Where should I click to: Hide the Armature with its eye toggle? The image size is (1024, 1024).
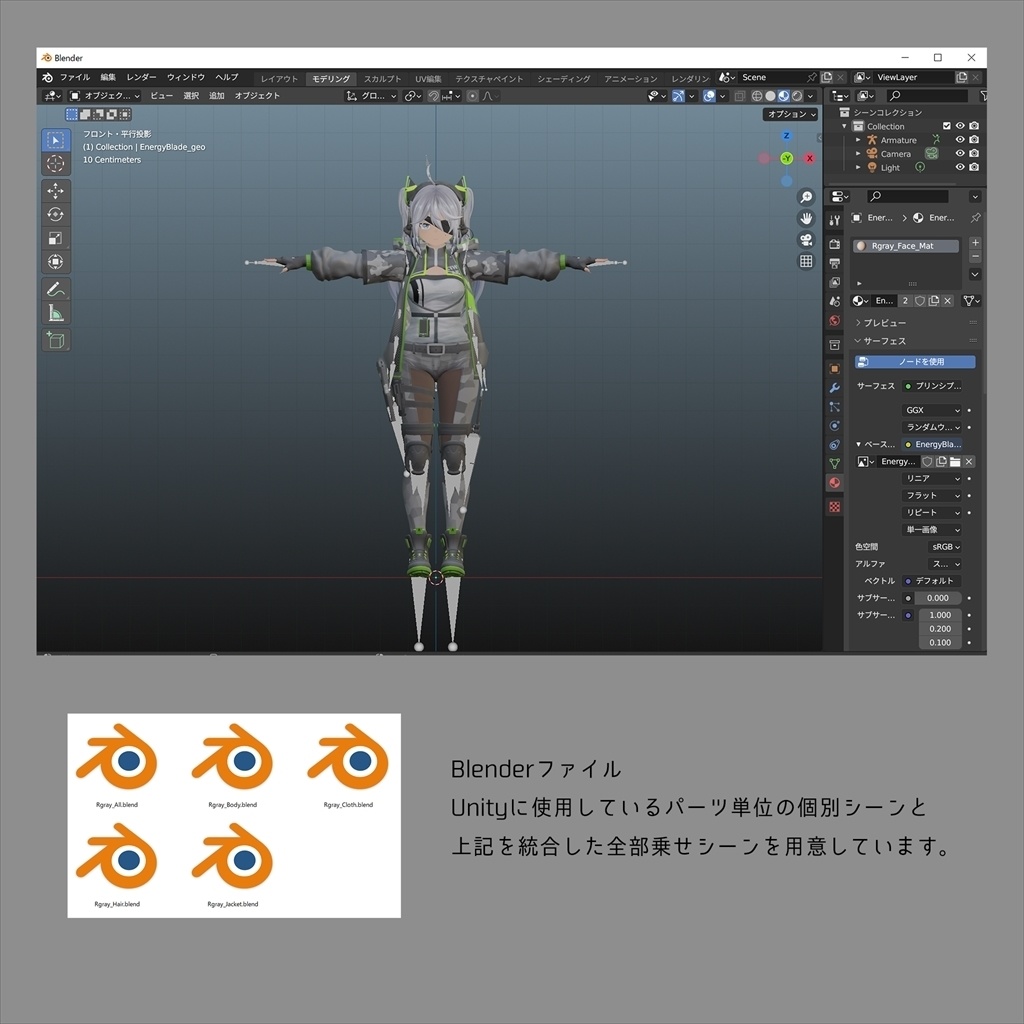pos(959,140)
